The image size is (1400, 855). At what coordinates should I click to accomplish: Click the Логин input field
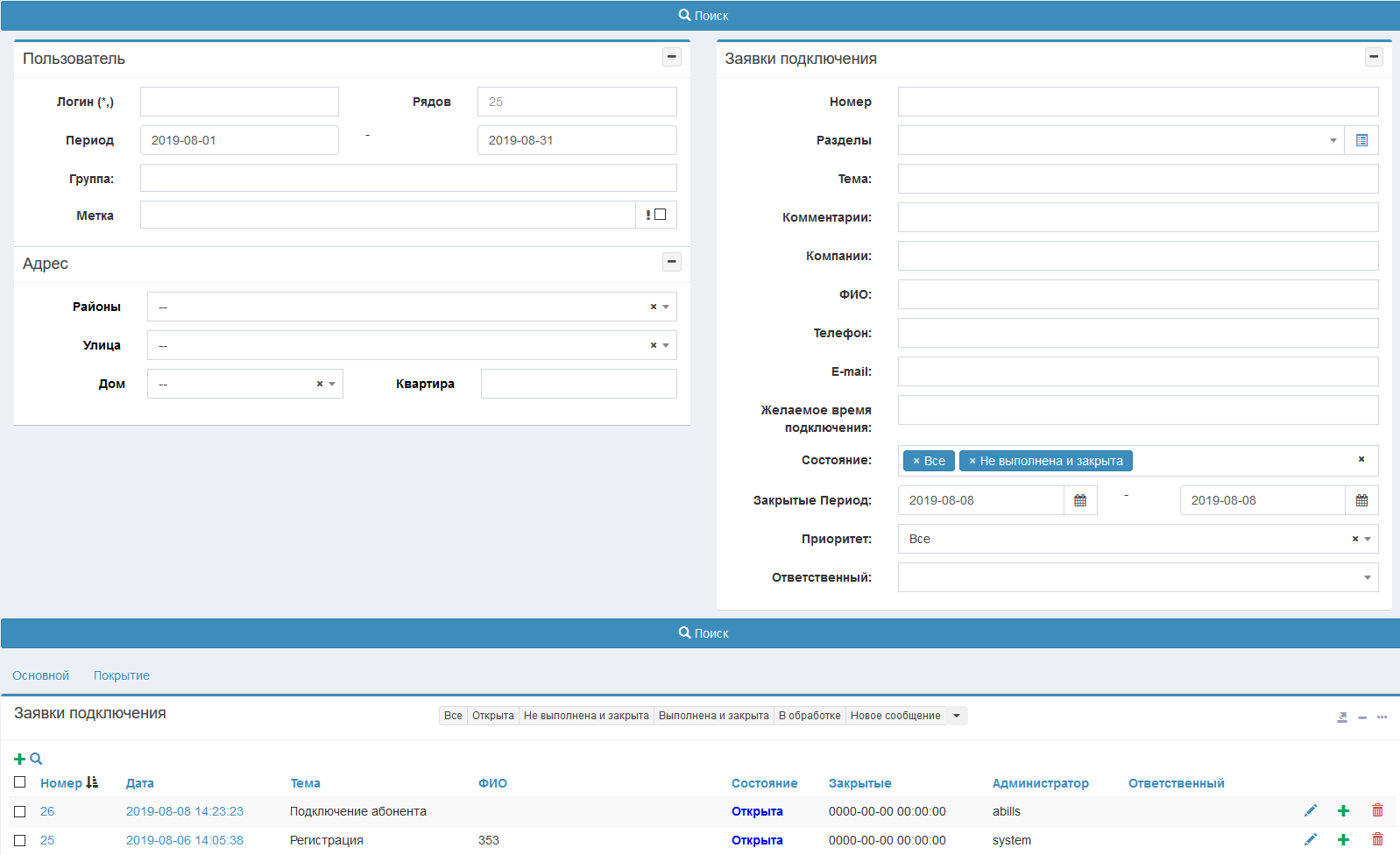click(x=239, y=102)
